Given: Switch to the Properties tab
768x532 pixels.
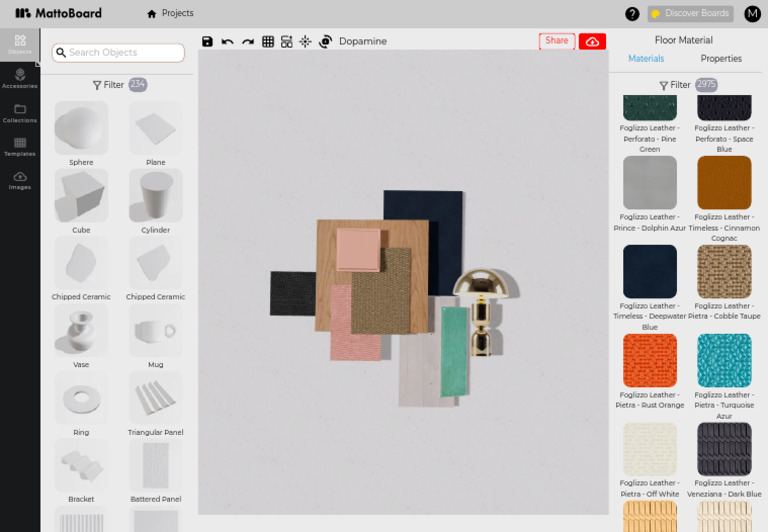Looking at the screenshot, I should pyautogui.click(x=721, y=59).
